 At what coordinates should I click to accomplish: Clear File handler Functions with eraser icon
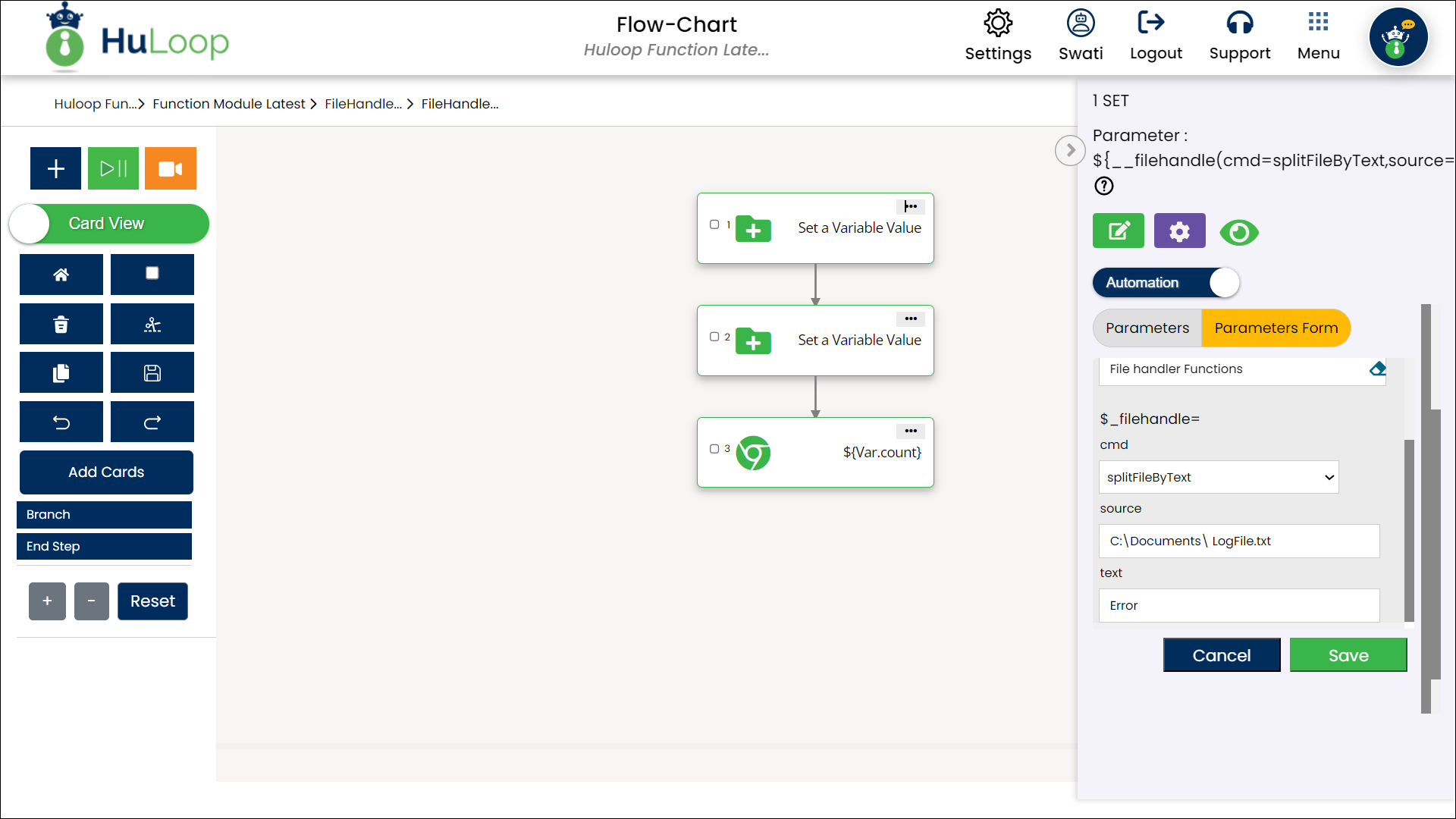pyautogui.click(x=1378, y=369)
